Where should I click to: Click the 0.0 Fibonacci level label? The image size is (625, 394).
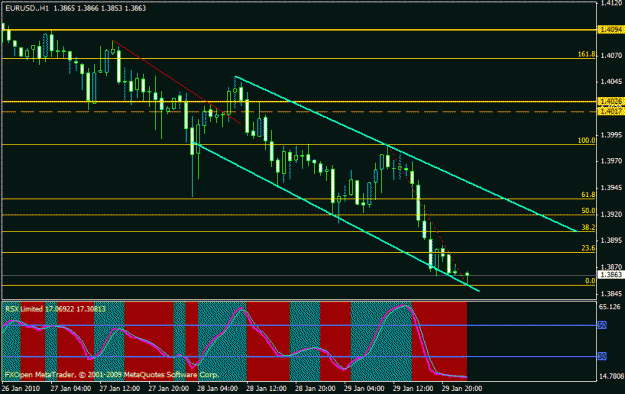pos(590,281)
